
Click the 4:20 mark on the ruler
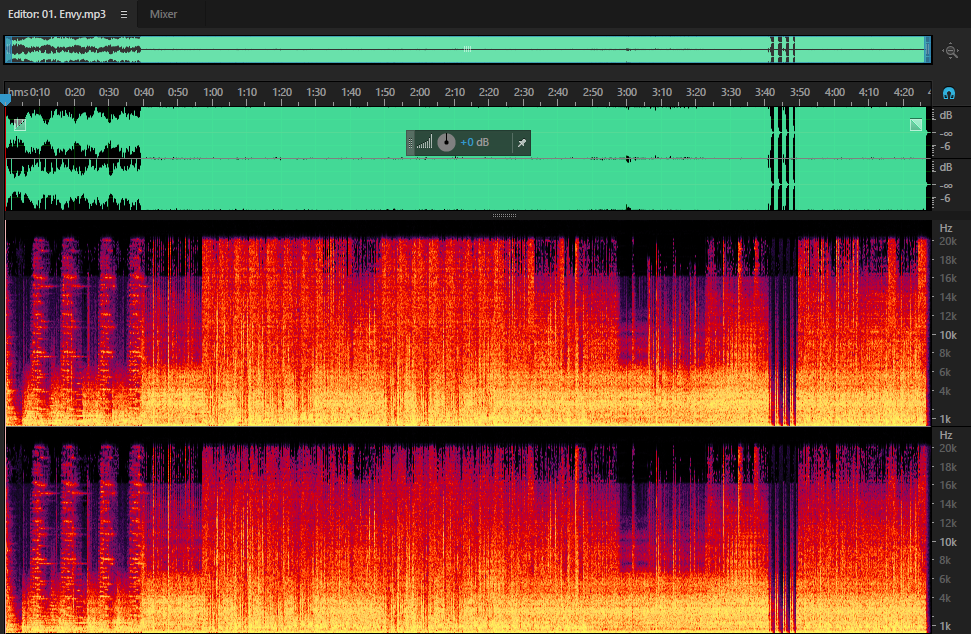904,92
